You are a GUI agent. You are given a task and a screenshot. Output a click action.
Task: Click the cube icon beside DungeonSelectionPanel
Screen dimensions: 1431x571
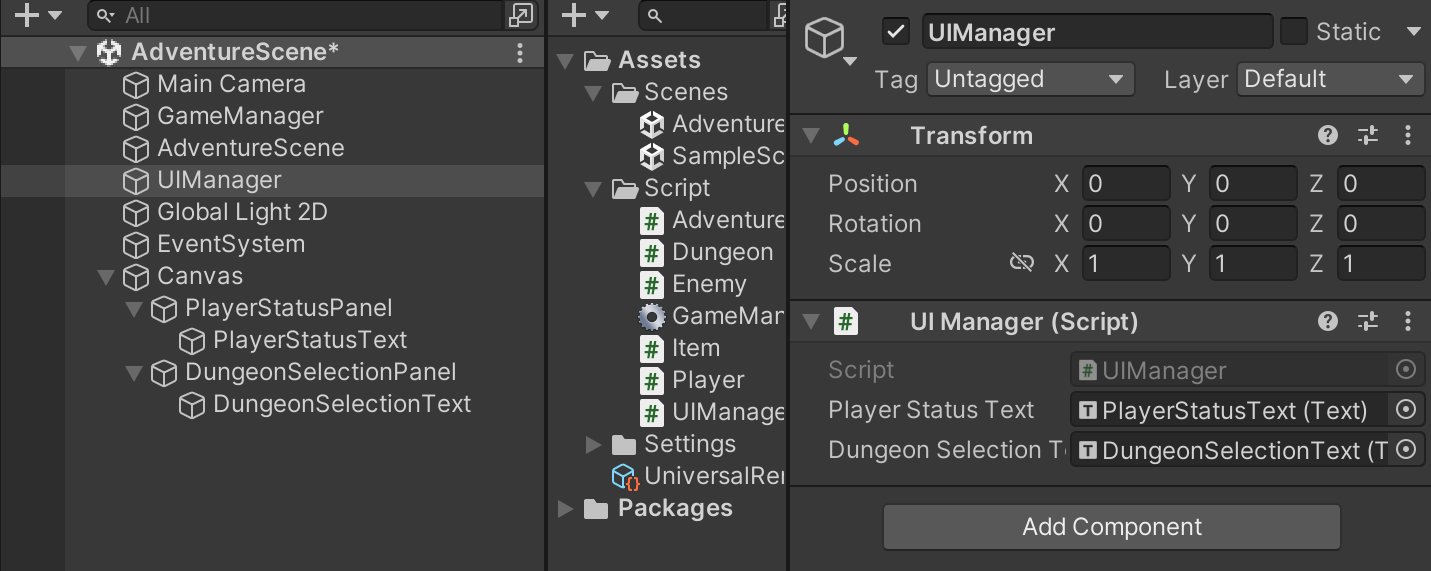pyautogui.click(x=164, y=373)
